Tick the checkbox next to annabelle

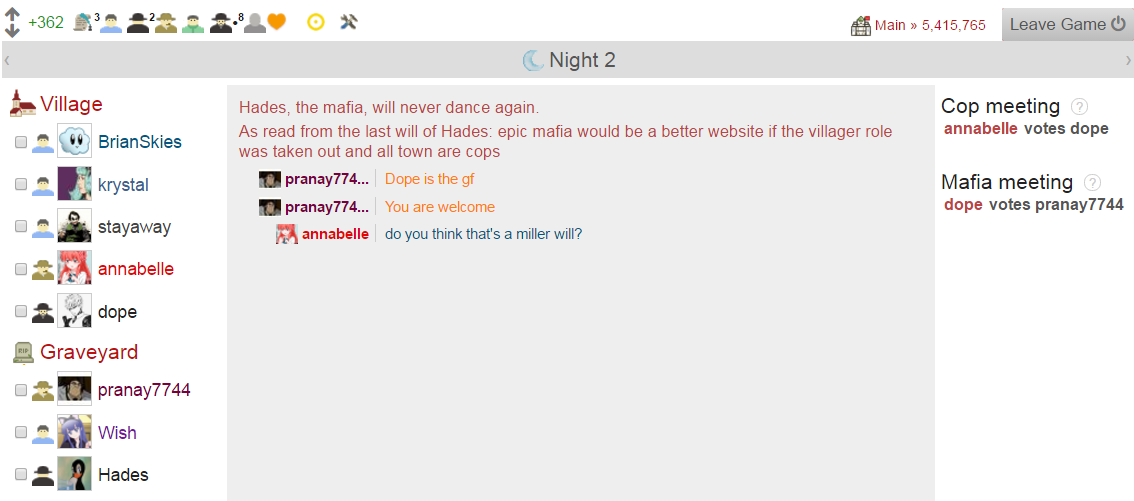[x=21, y=269]
